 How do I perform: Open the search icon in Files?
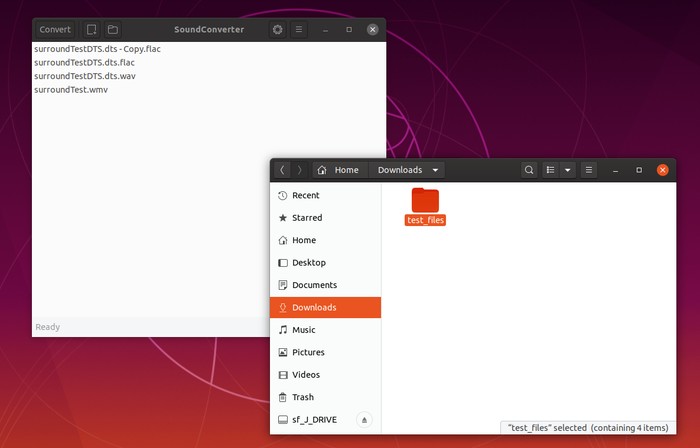coord(529,170)
